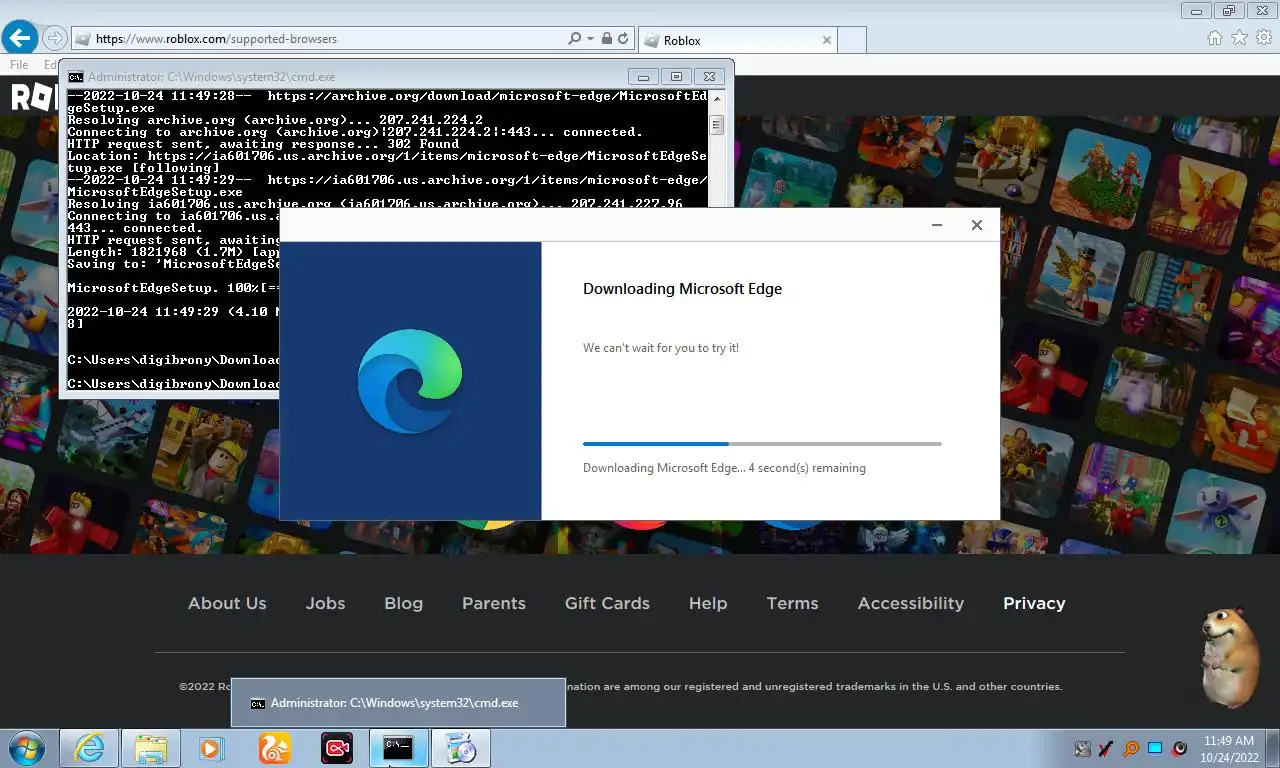Viewport: 1280px width, 768px height.
Task: Click the installer disc taskbar icon
Action: tap(461, 748)
